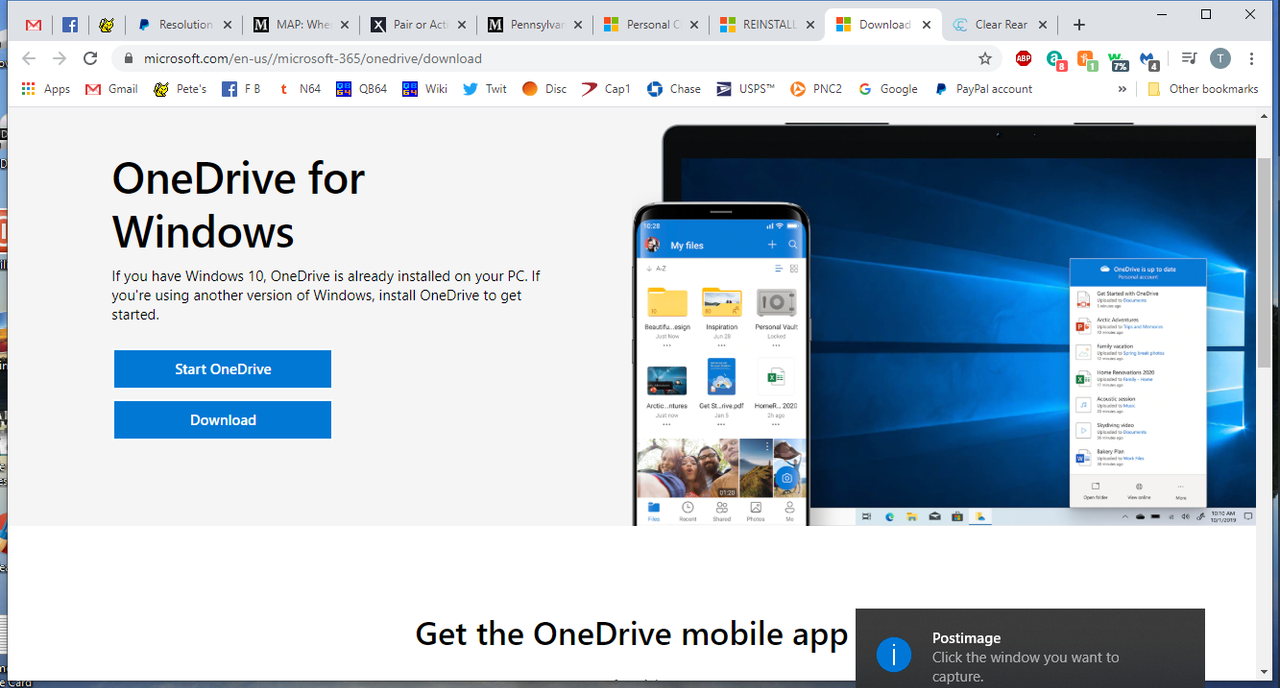This screenshot has width=1280, height=688.
Task: Open the Other bookmarks folder
Action: coord(1203,89)
